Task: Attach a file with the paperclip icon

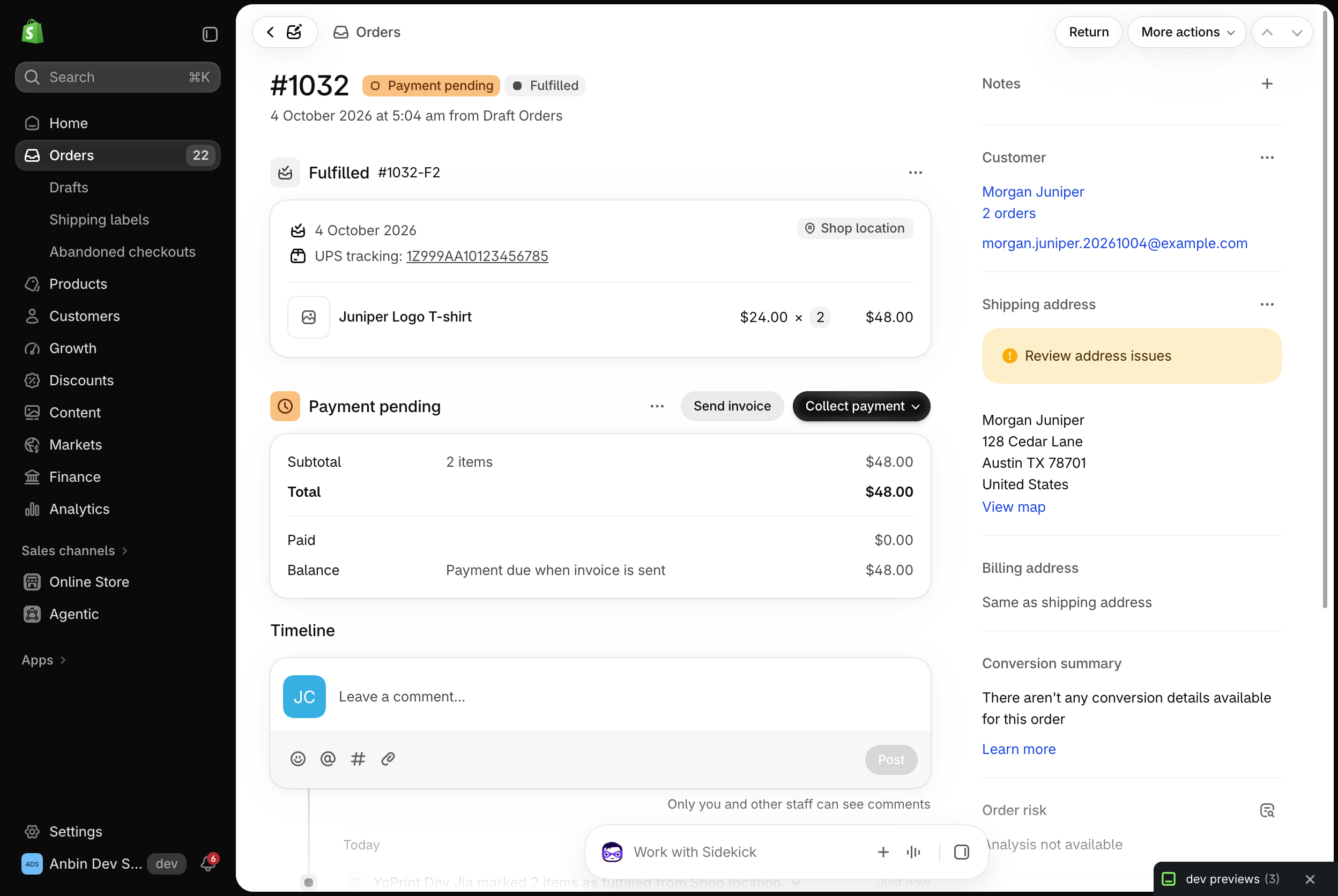Action: pos(388,759)
